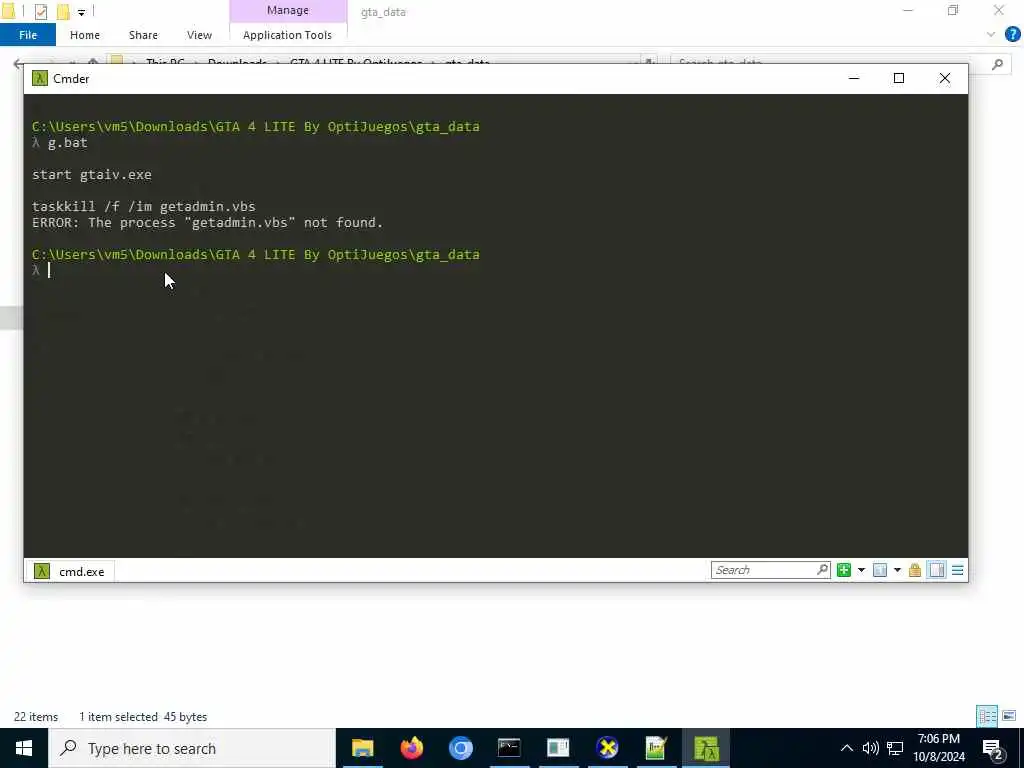Open the File menu in File Explorer
This screenshot has width=1024, height=768.
[28, 35]
